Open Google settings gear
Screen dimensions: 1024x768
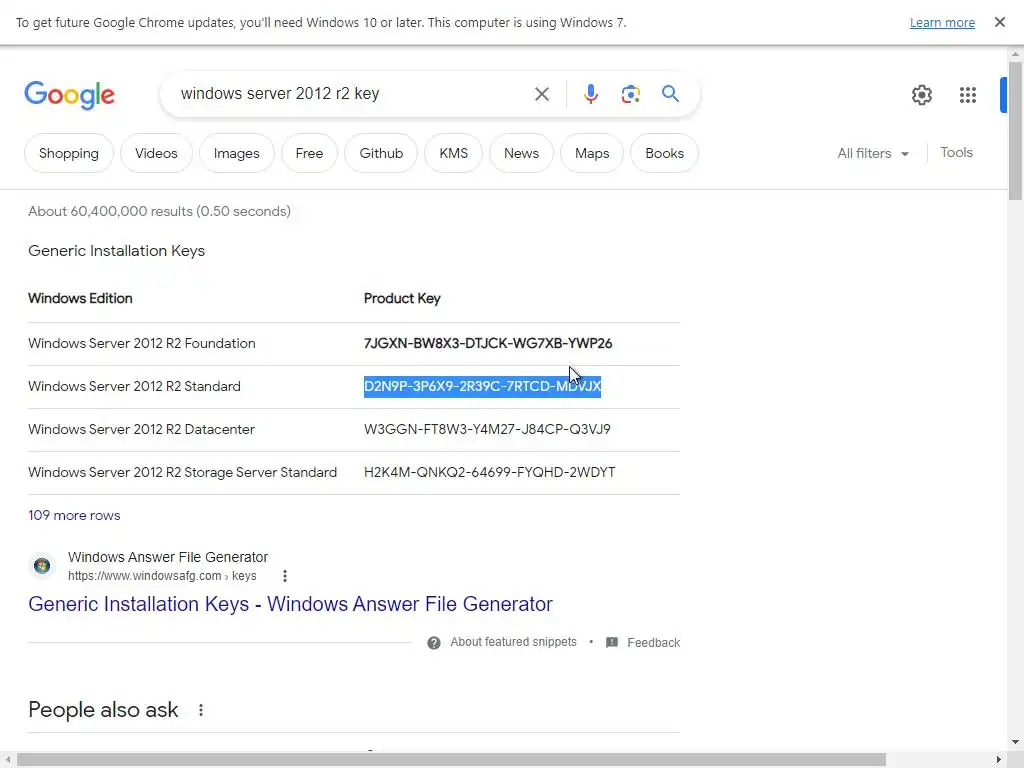pos(921,95)
